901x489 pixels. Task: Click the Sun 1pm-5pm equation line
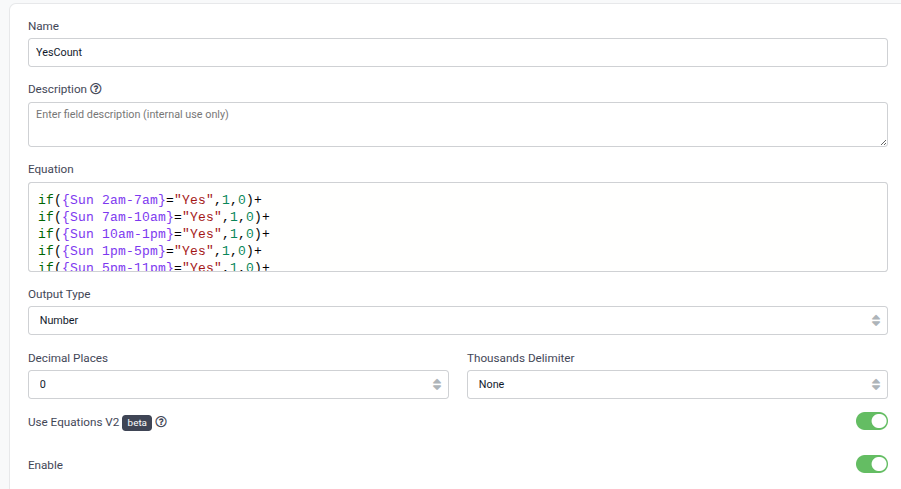click(x=150, y=250)
